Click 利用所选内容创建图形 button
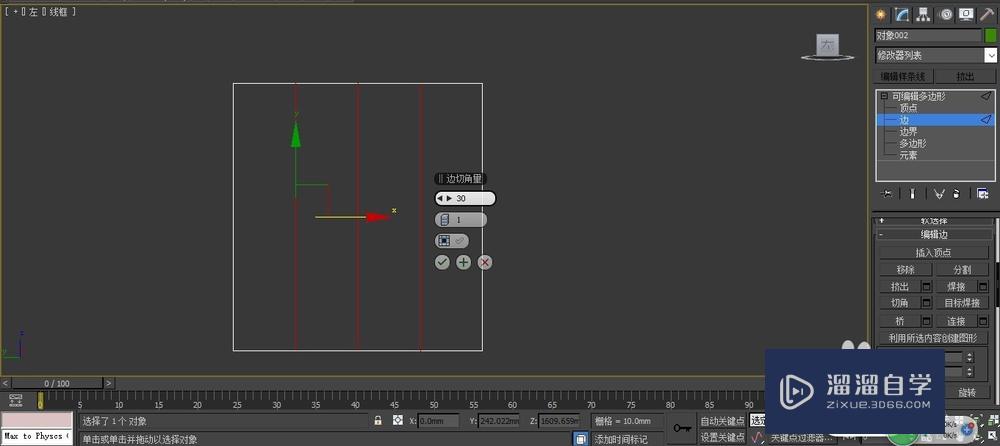The width and height of the screenshot is (1000, 446). pyautogui.click(x=934, y=338)
